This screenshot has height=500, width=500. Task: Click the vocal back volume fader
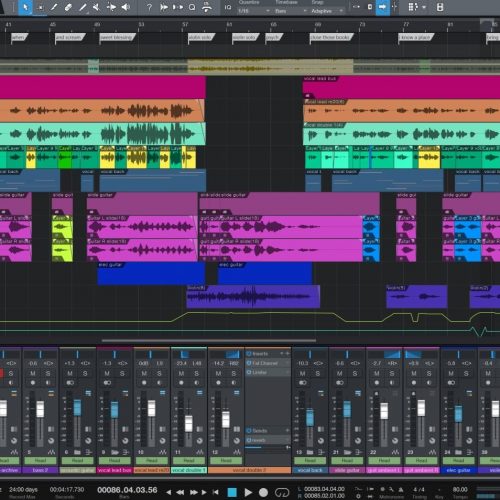click(310, 417)
